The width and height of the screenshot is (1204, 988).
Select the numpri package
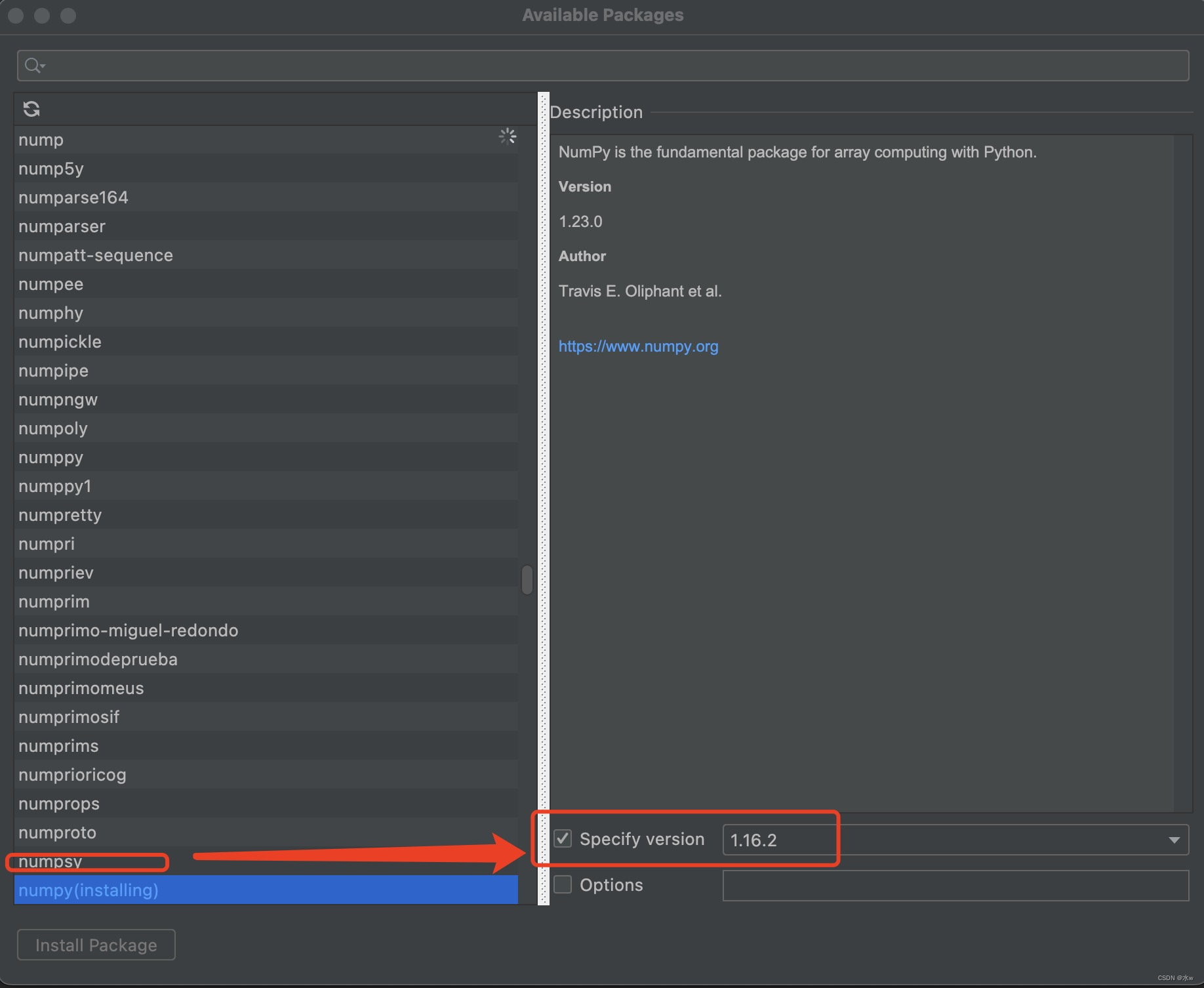(266, 544)
